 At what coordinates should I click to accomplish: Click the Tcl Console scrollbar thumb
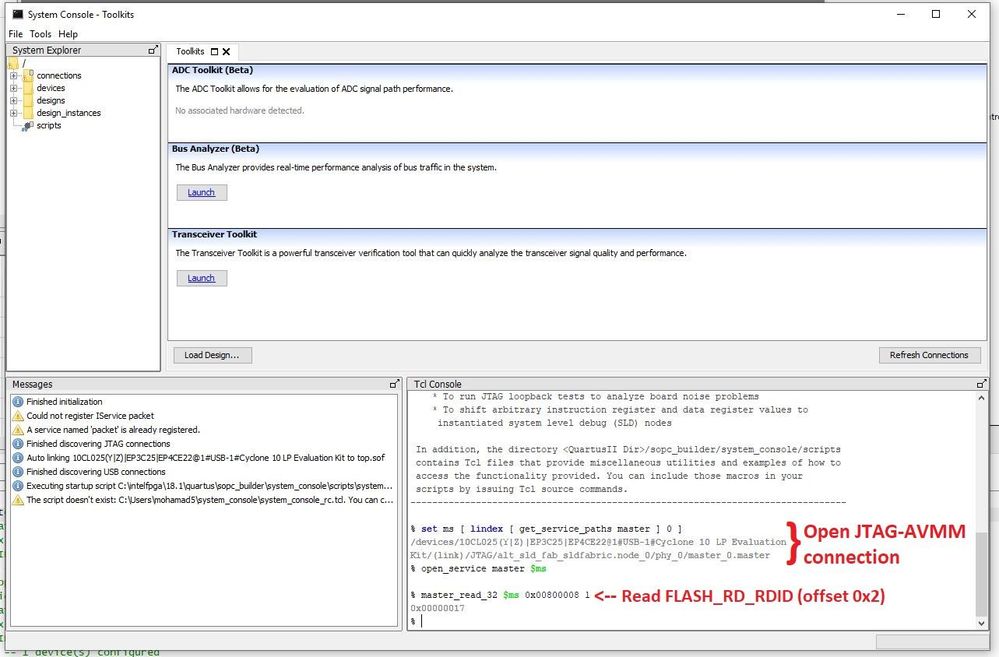click(x=981, y=572)
